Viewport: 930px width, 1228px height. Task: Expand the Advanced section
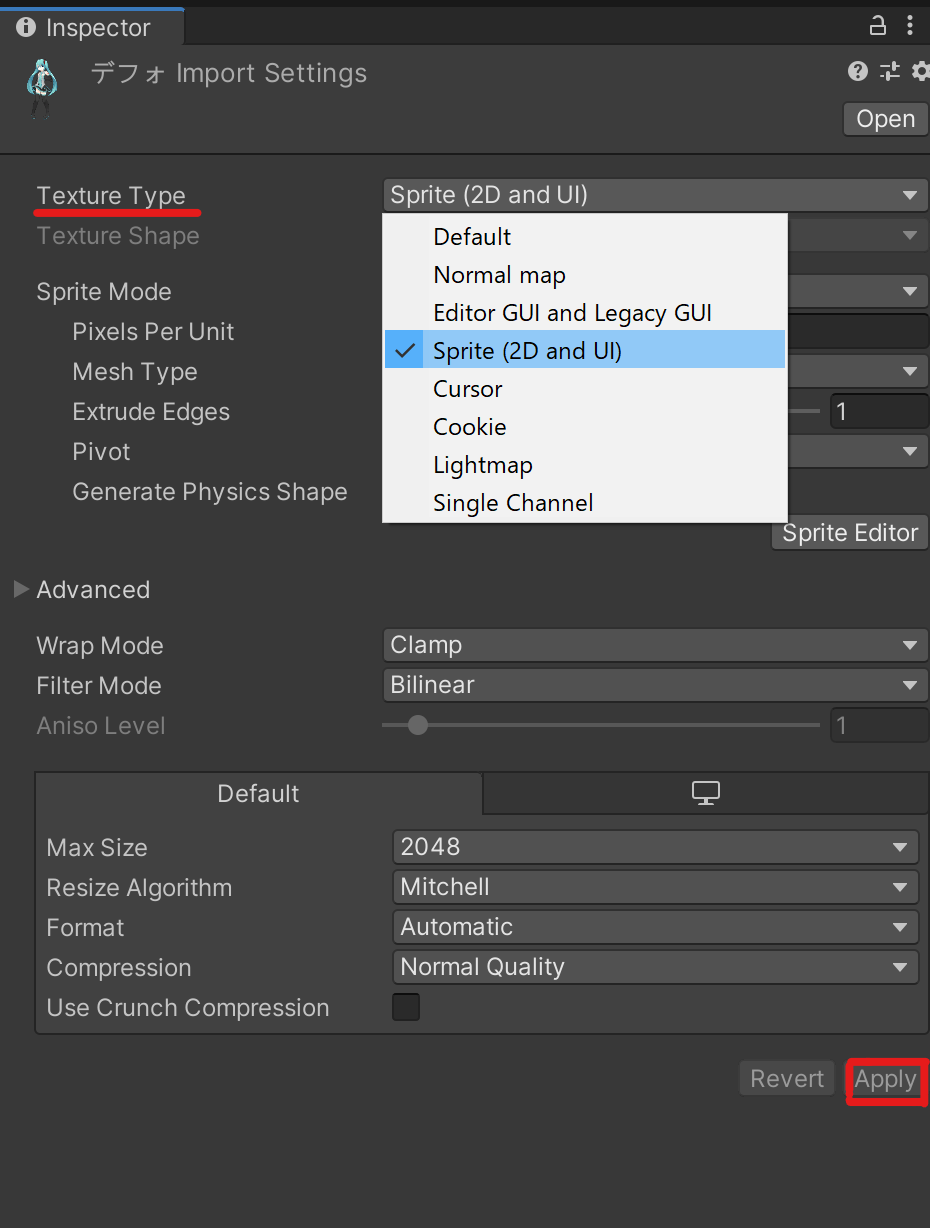pos(21,590)
